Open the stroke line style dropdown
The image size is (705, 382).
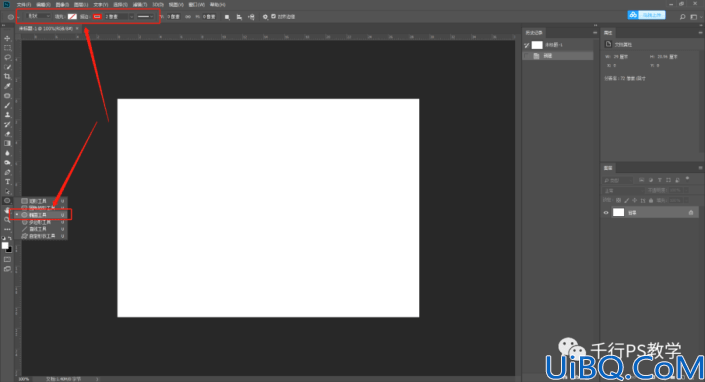coord(145,17)
